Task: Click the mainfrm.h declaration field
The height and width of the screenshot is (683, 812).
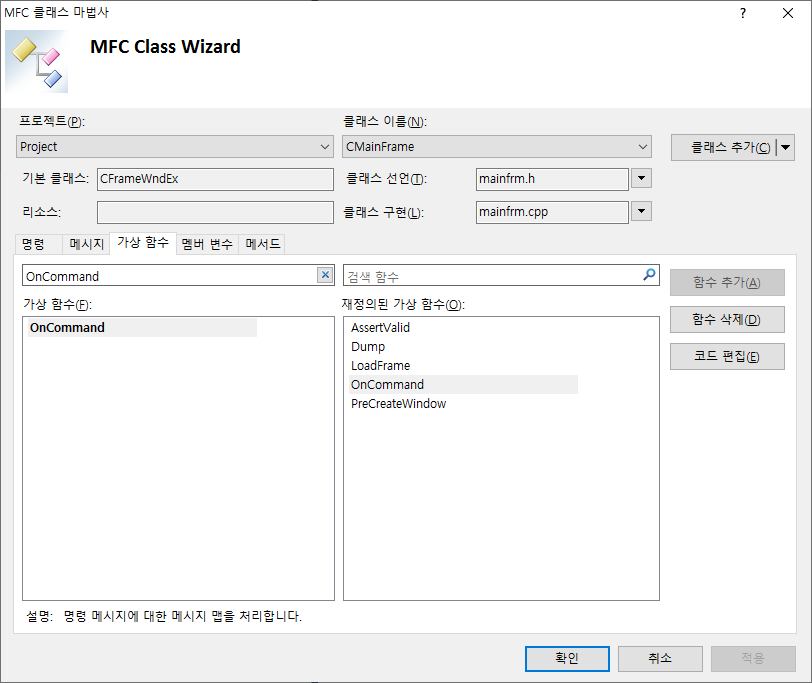Action: click(552, 179)
